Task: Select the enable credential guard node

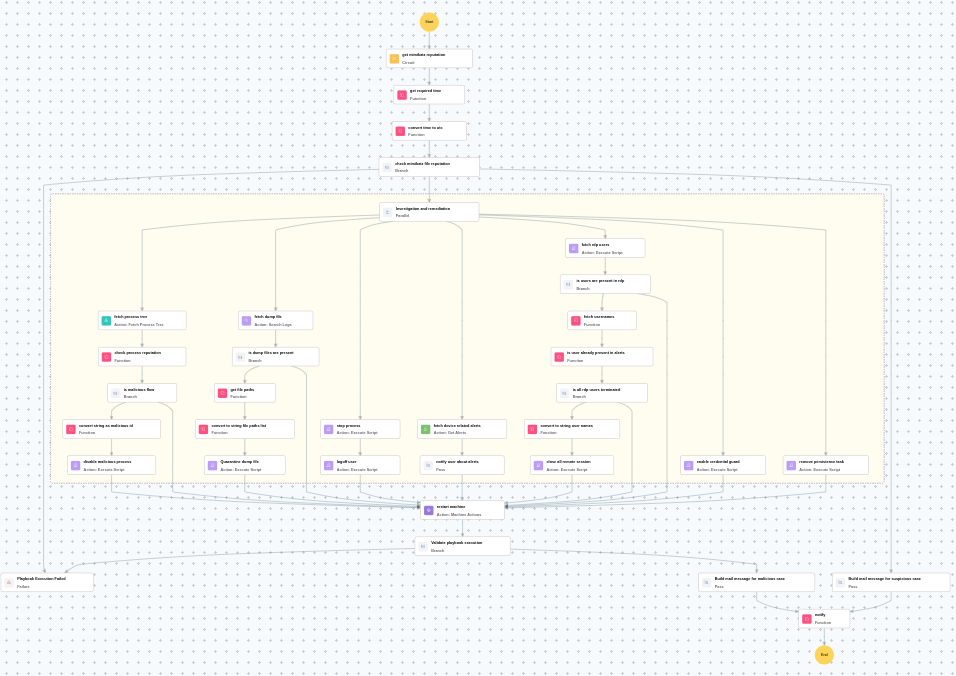Action: 723,465
